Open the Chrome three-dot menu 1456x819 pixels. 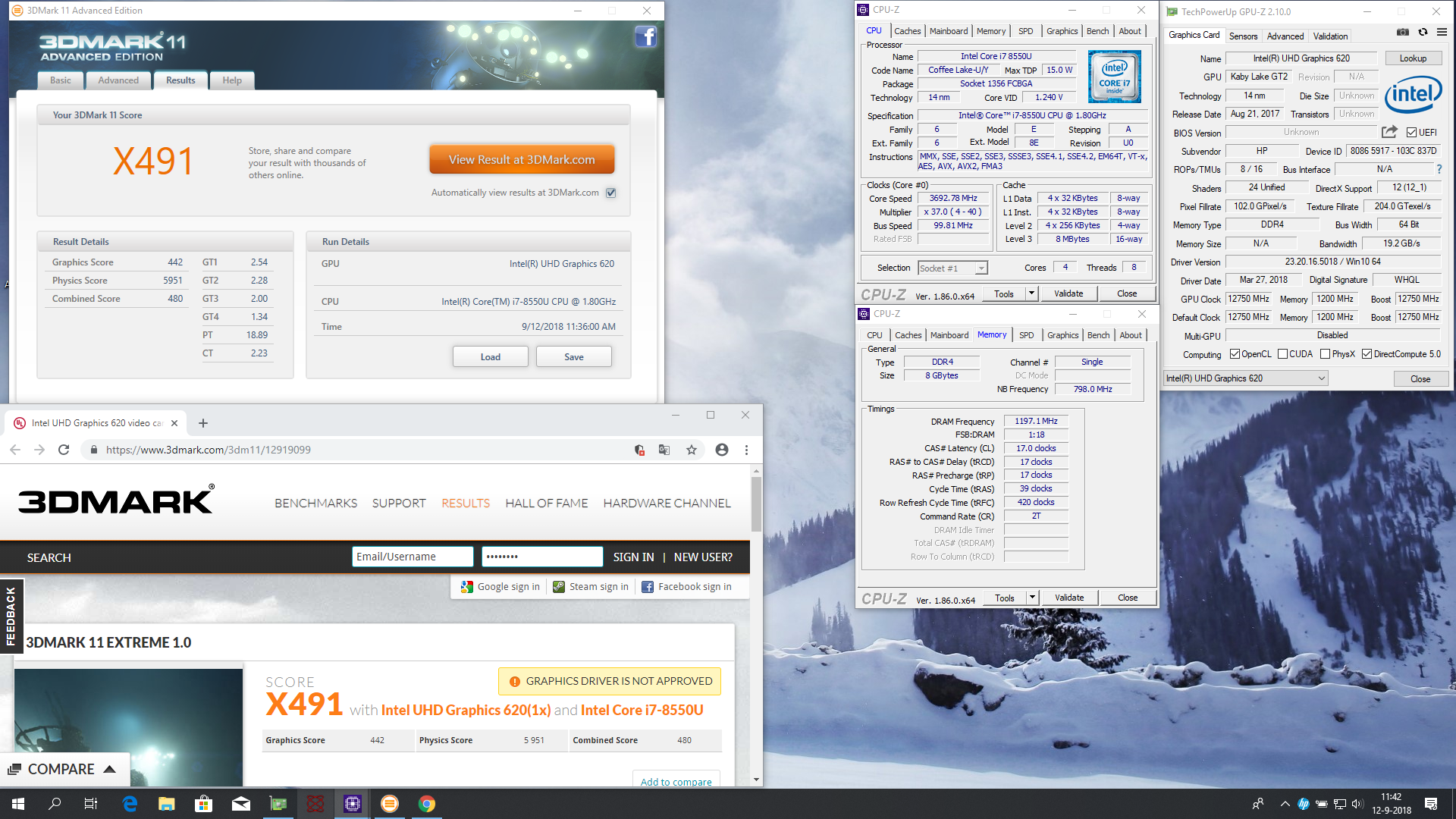point(746,450)
